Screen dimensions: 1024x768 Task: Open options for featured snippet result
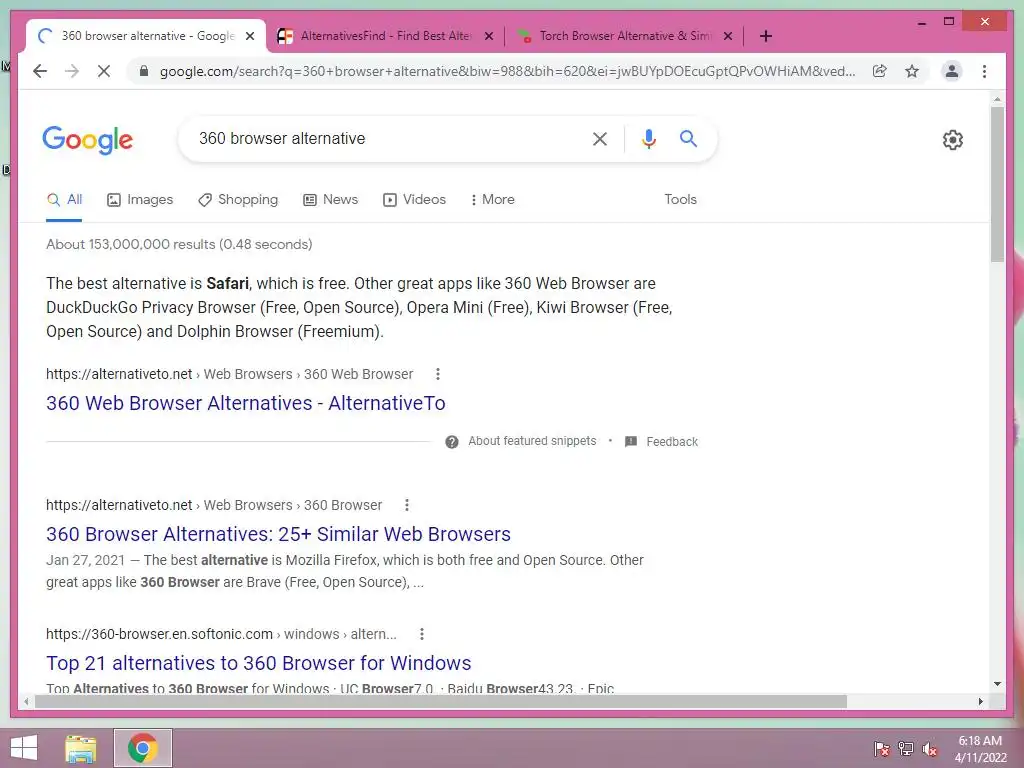click(438, 374)
